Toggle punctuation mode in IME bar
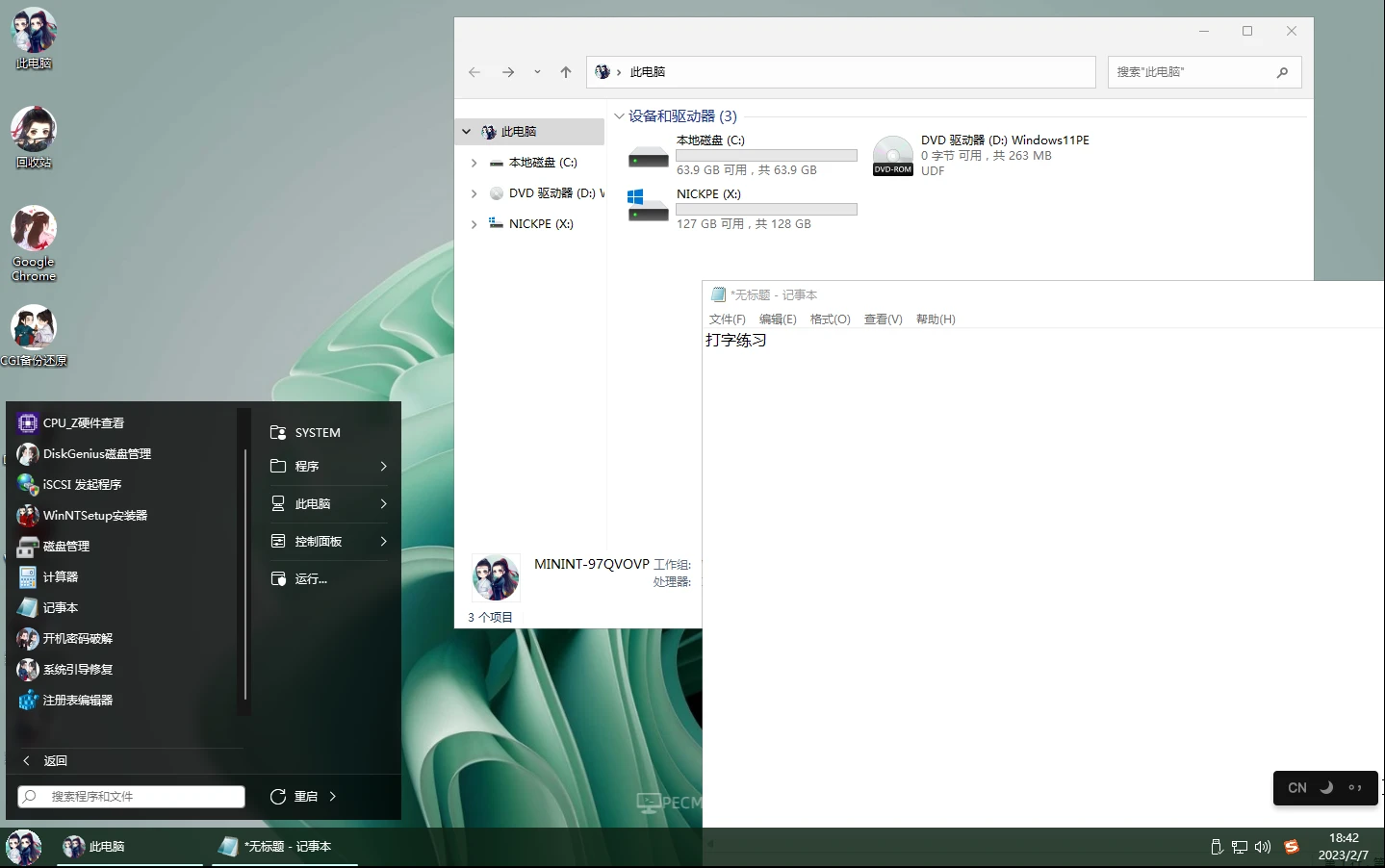Viewport: 1385px width, 868px height. click(1355, 787)
